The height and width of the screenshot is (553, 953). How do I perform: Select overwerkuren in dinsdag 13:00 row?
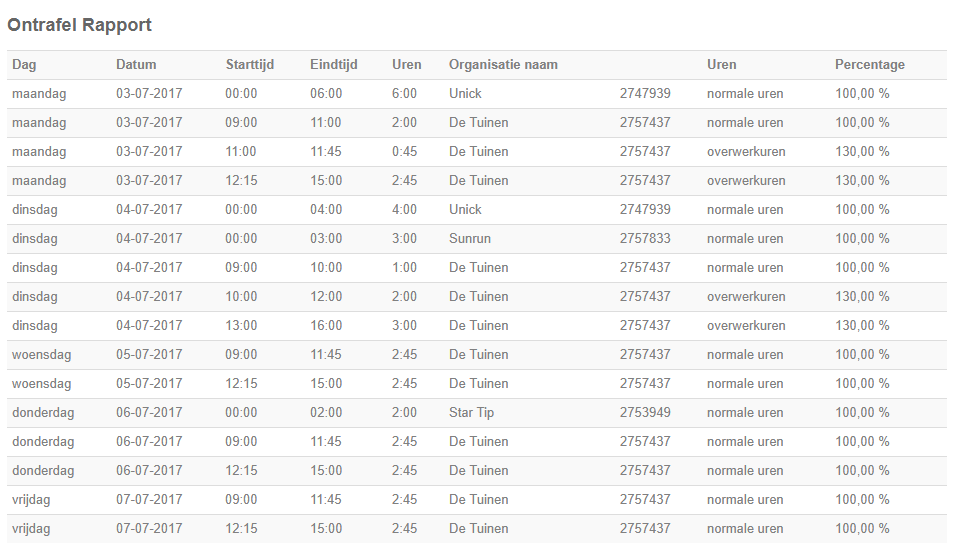click(x=746, y=326)
